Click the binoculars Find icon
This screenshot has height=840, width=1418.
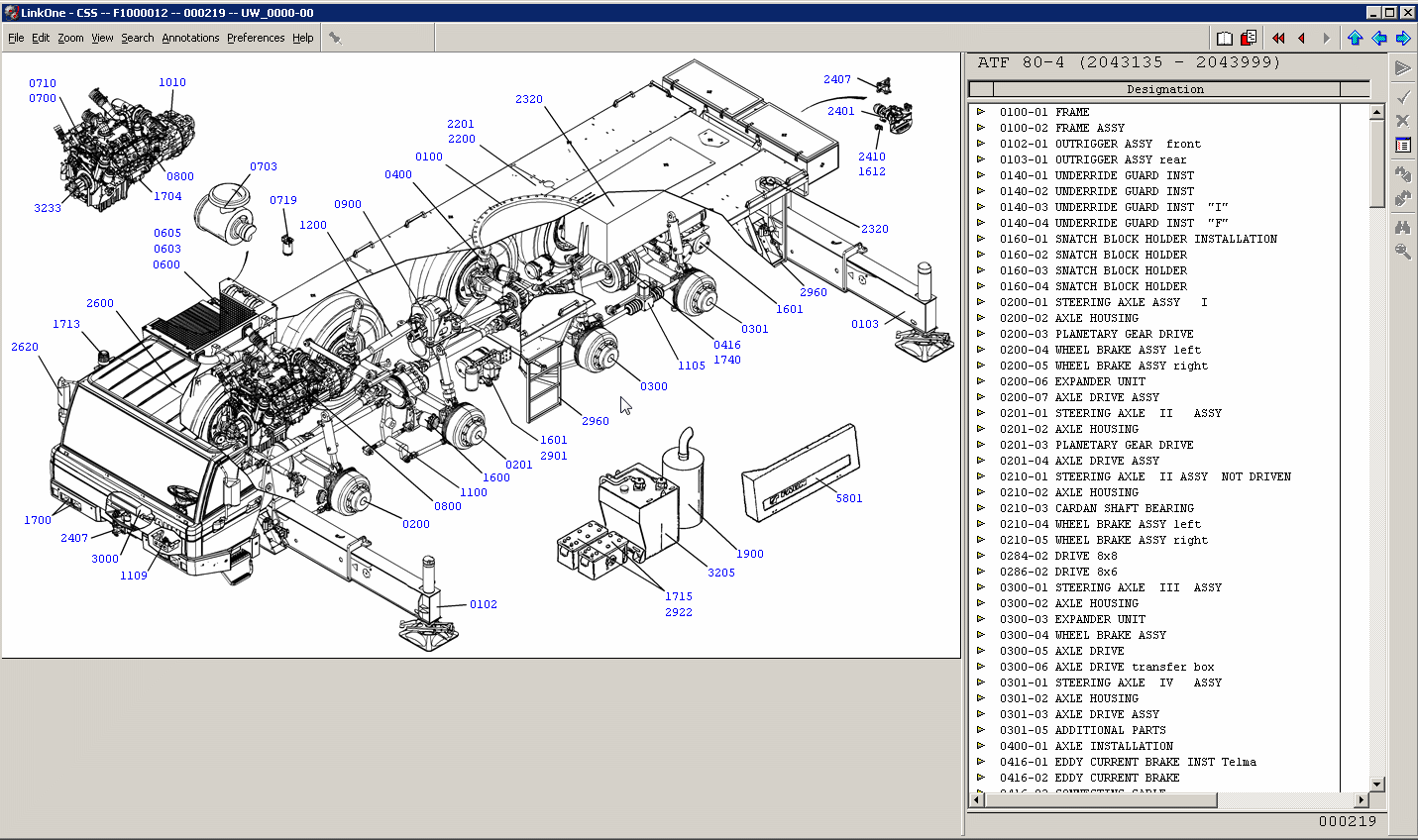(x=1402, y=225)
